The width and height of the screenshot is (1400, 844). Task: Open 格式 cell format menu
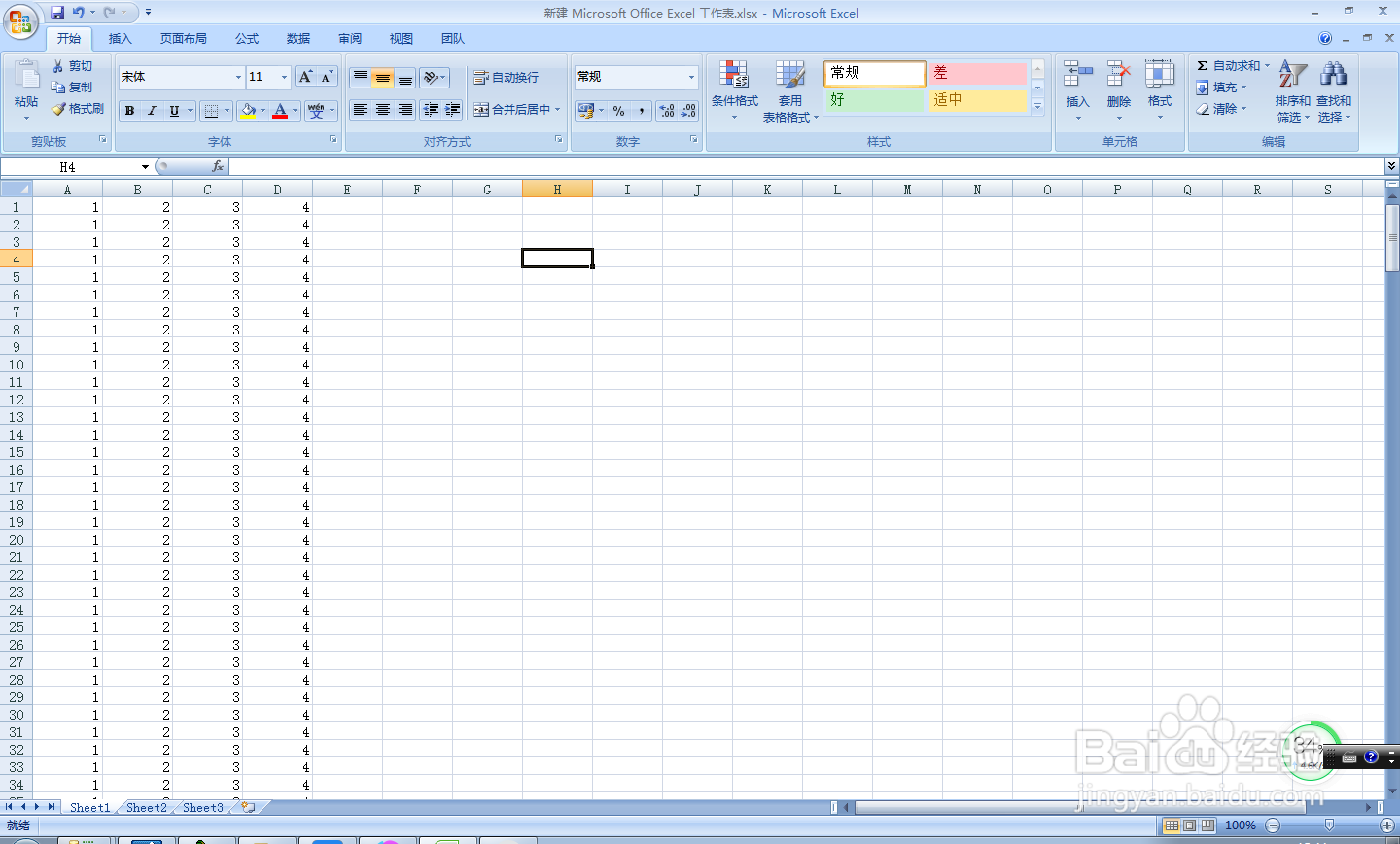(x=1160, y=89)
